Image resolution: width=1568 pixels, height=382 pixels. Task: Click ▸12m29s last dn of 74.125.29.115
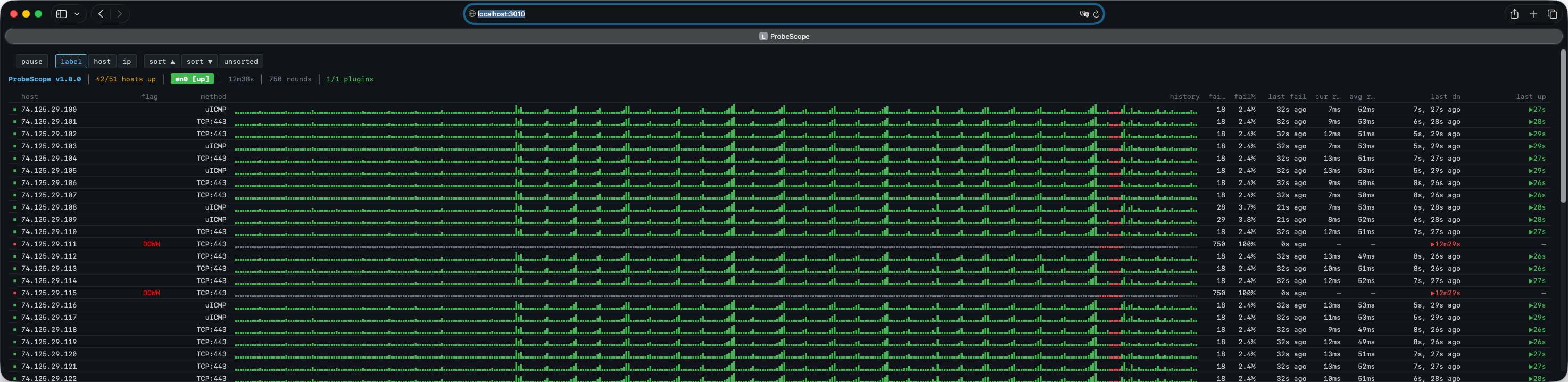[x=1445, y=293]
